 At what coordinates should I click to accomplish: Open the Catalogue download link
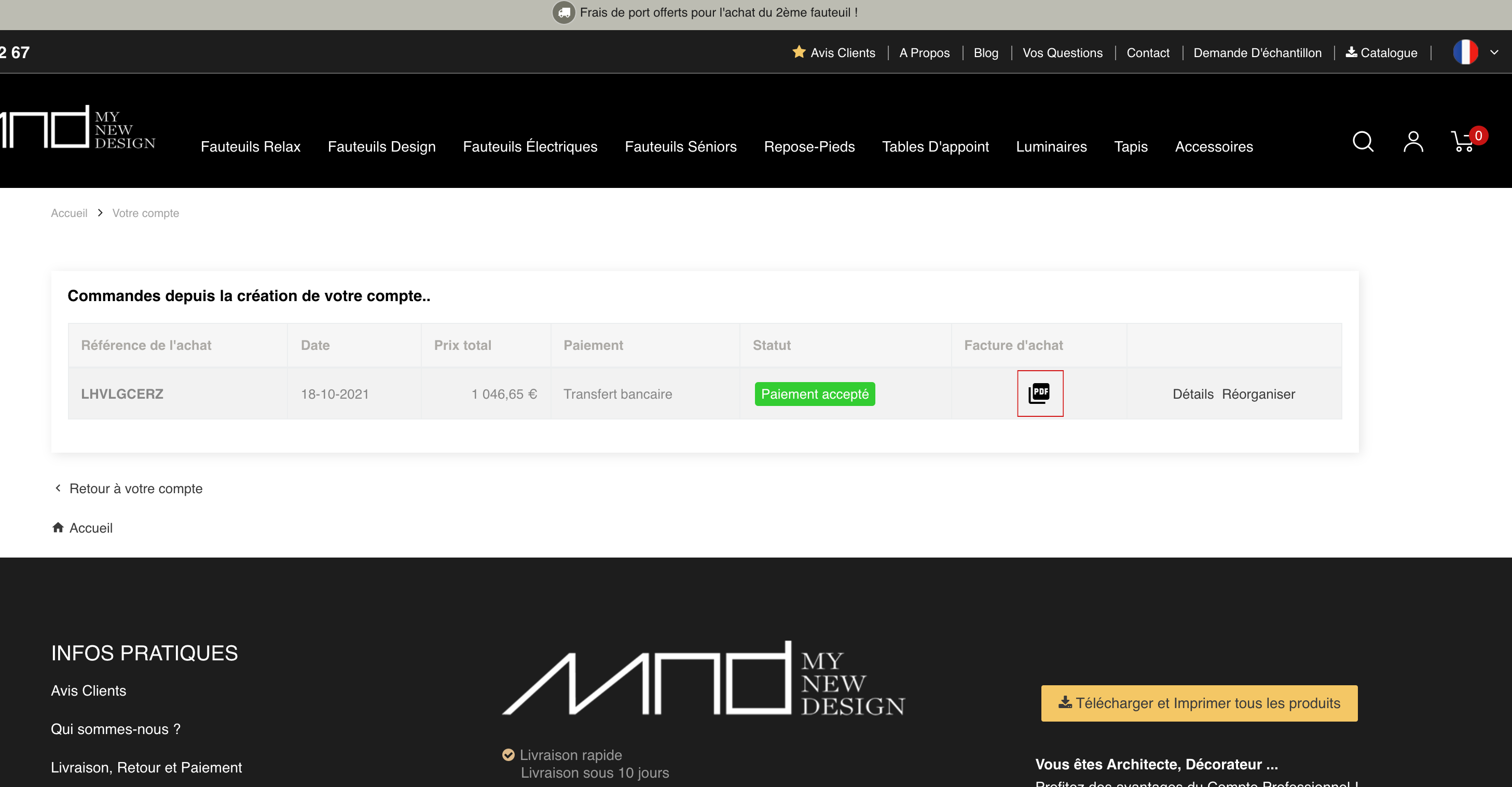click(1382, 53)
